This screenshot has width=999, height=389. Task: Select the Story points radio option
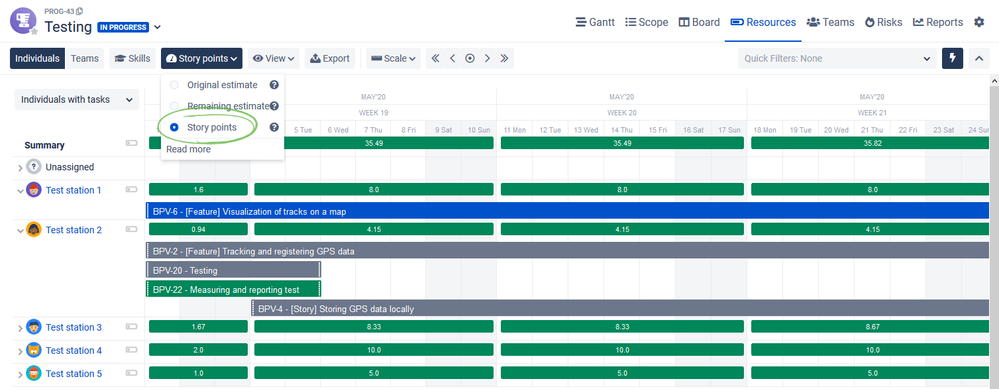(174, 127)
